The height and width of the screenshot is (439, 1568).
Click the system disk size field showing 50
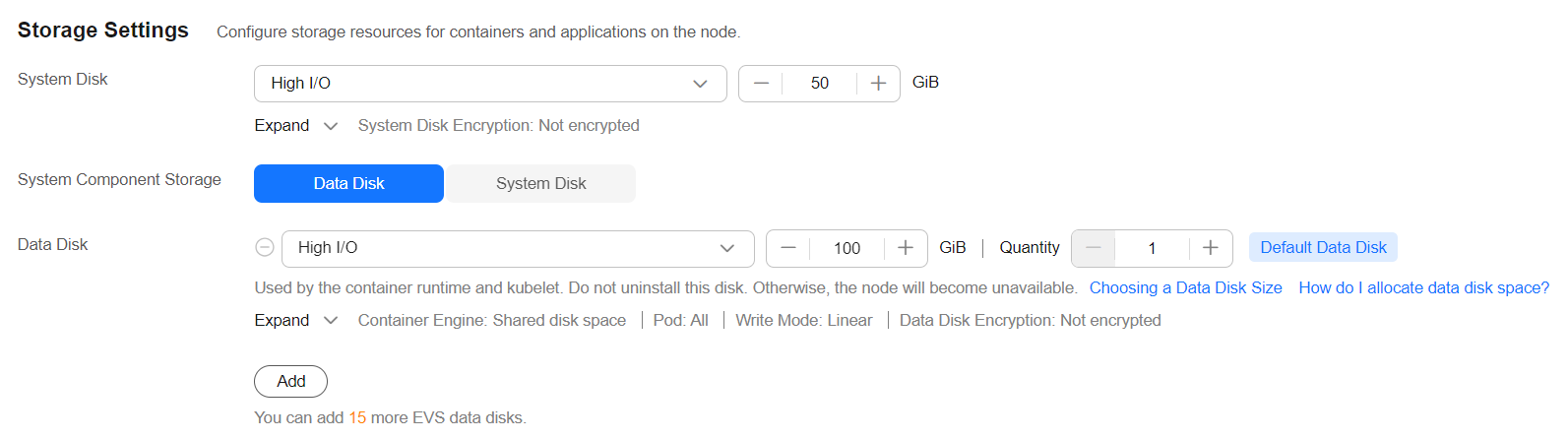click(x=819, y=84)
